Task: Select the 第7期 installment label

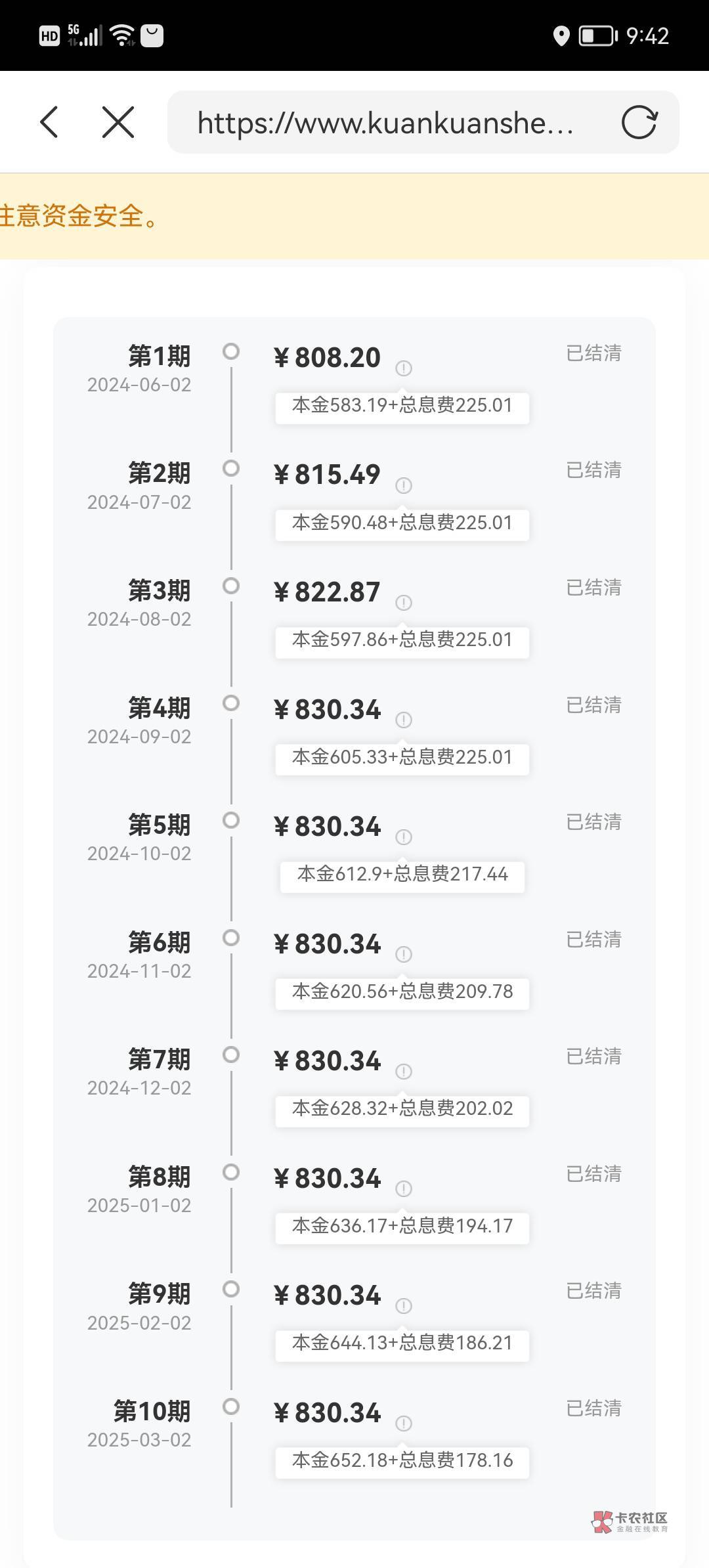Action: coord(159,1059)
